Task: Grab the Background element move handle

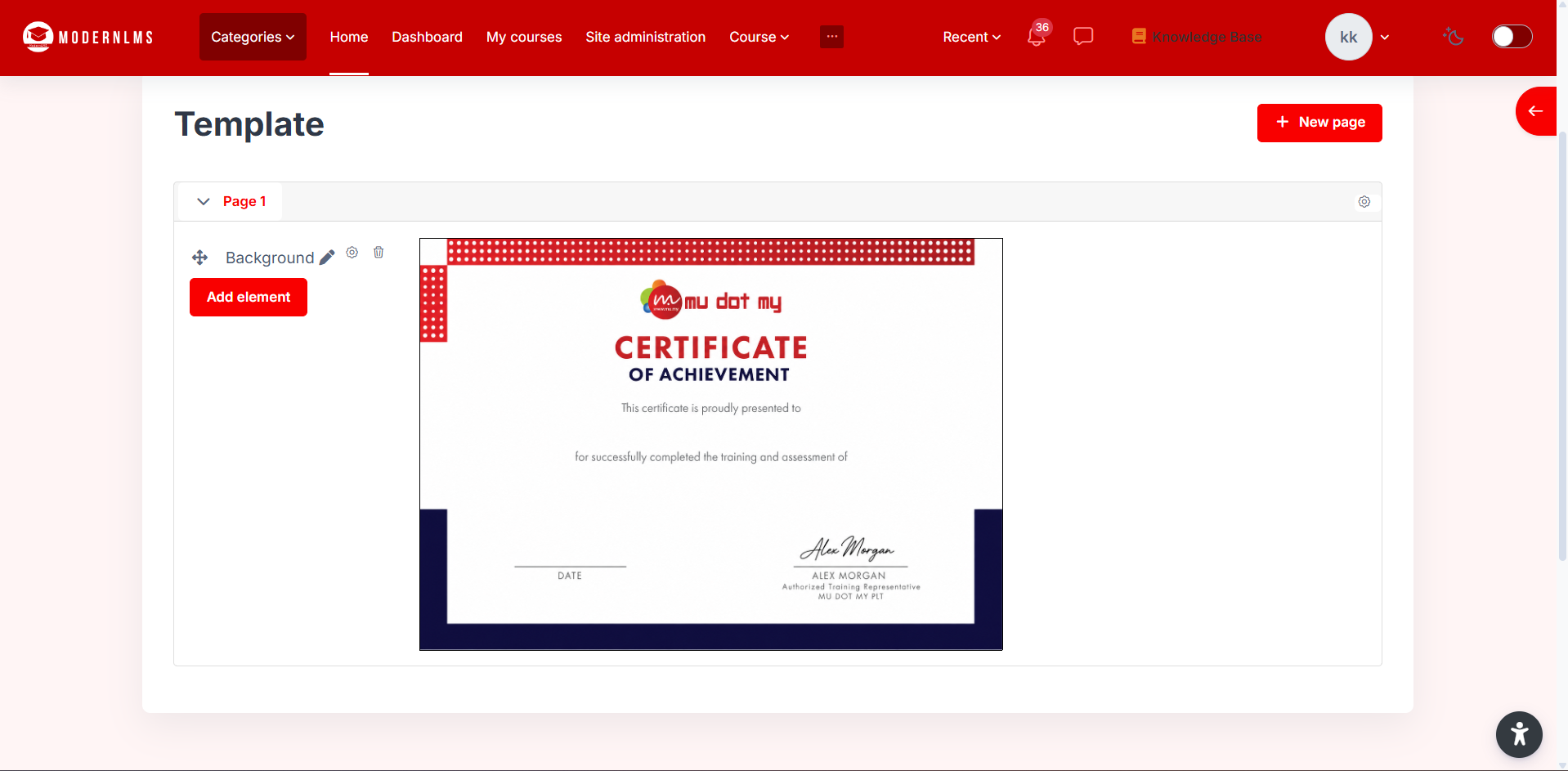Action: 200,258
